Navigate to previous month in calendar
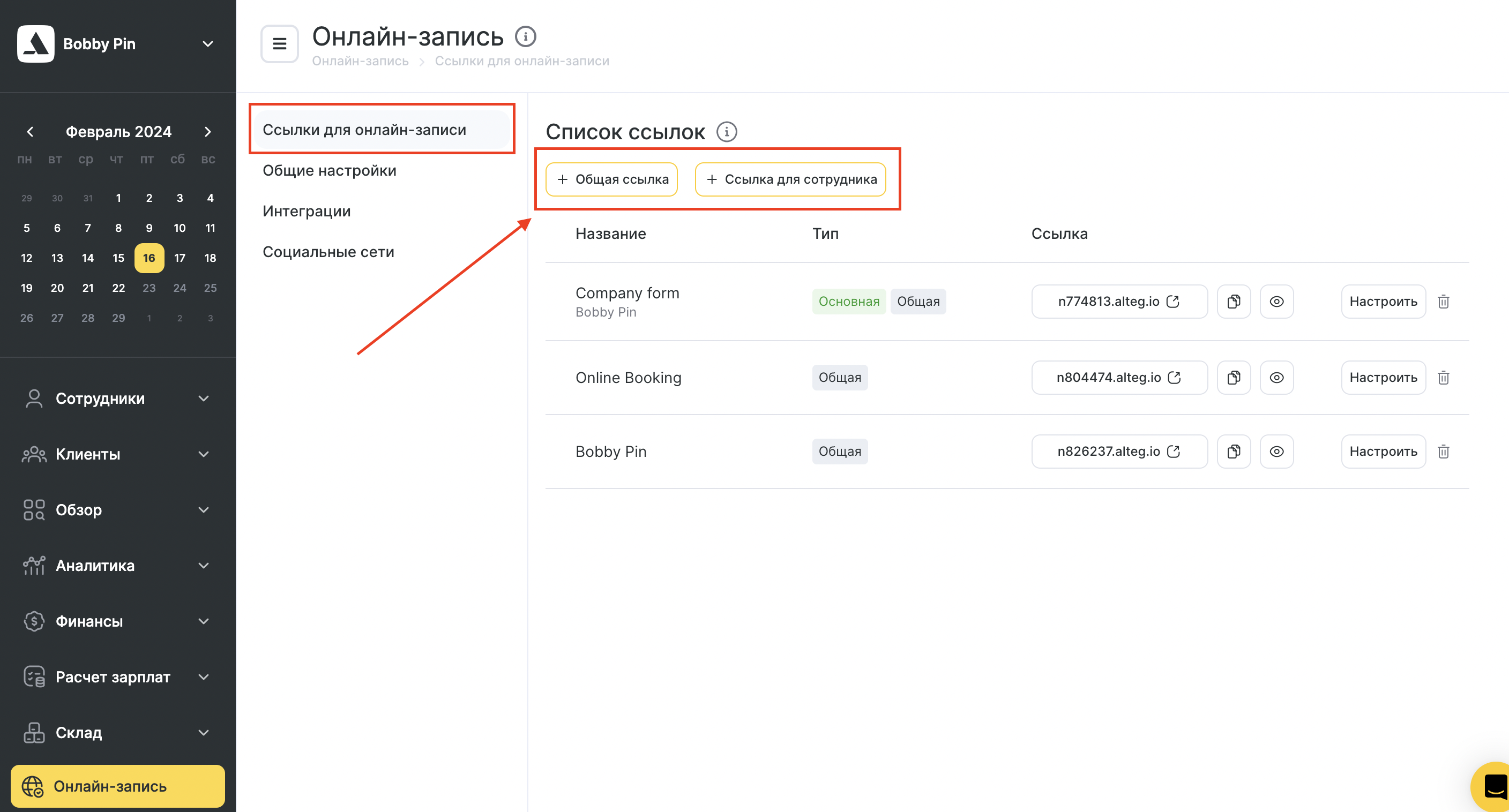 pyautogui.click(x=30, y=131)
